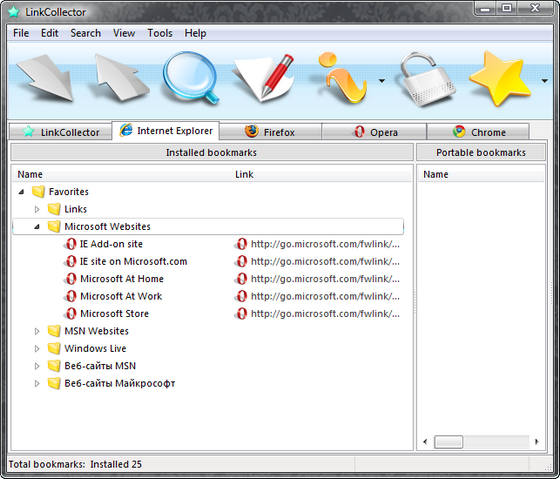Click the link URL for IE Add-on site
Screen dimensions: 560x479
click(x=325, y=244)
